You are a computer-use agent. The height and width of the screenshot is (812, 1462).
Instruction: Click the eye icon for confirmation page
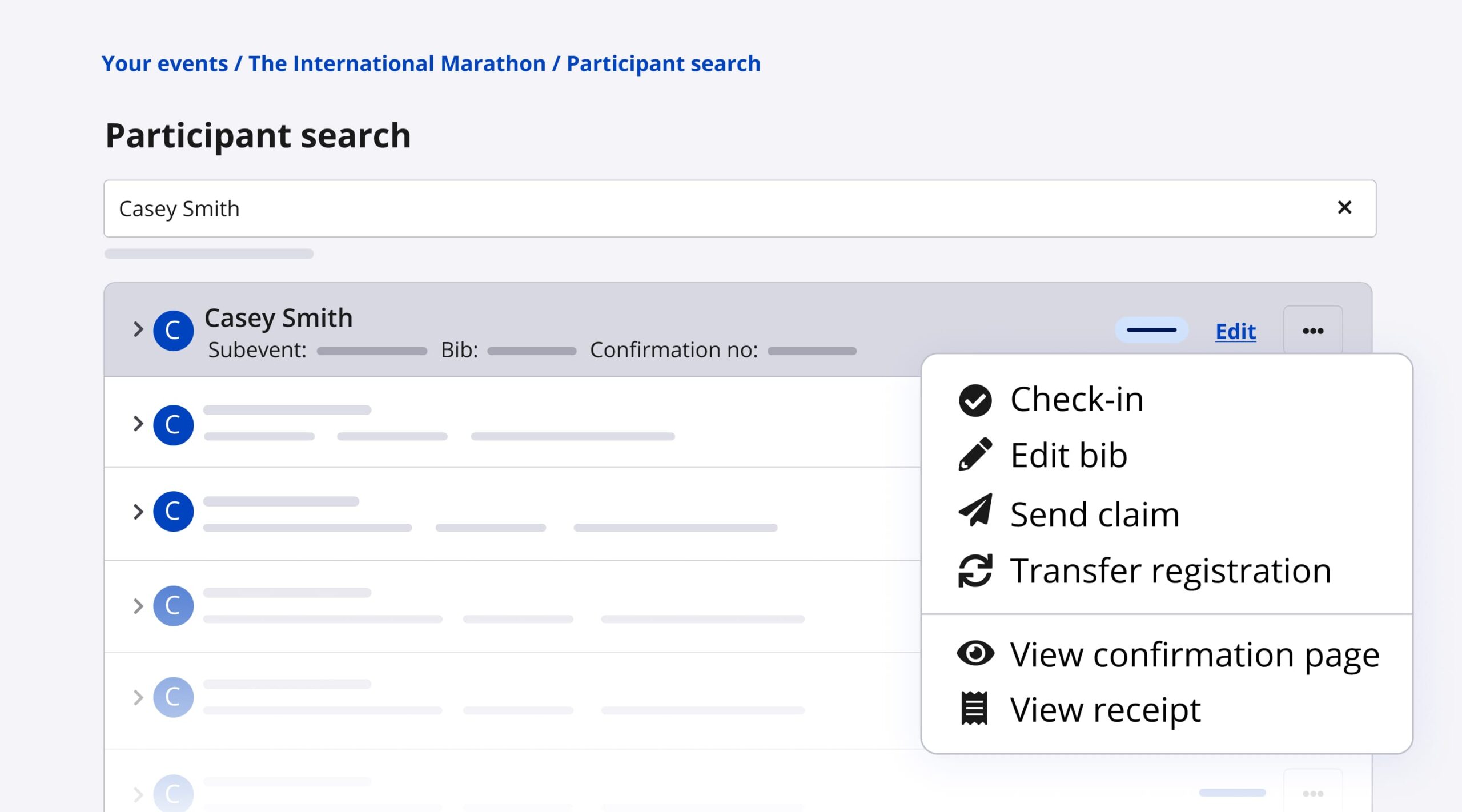[975, 653]
